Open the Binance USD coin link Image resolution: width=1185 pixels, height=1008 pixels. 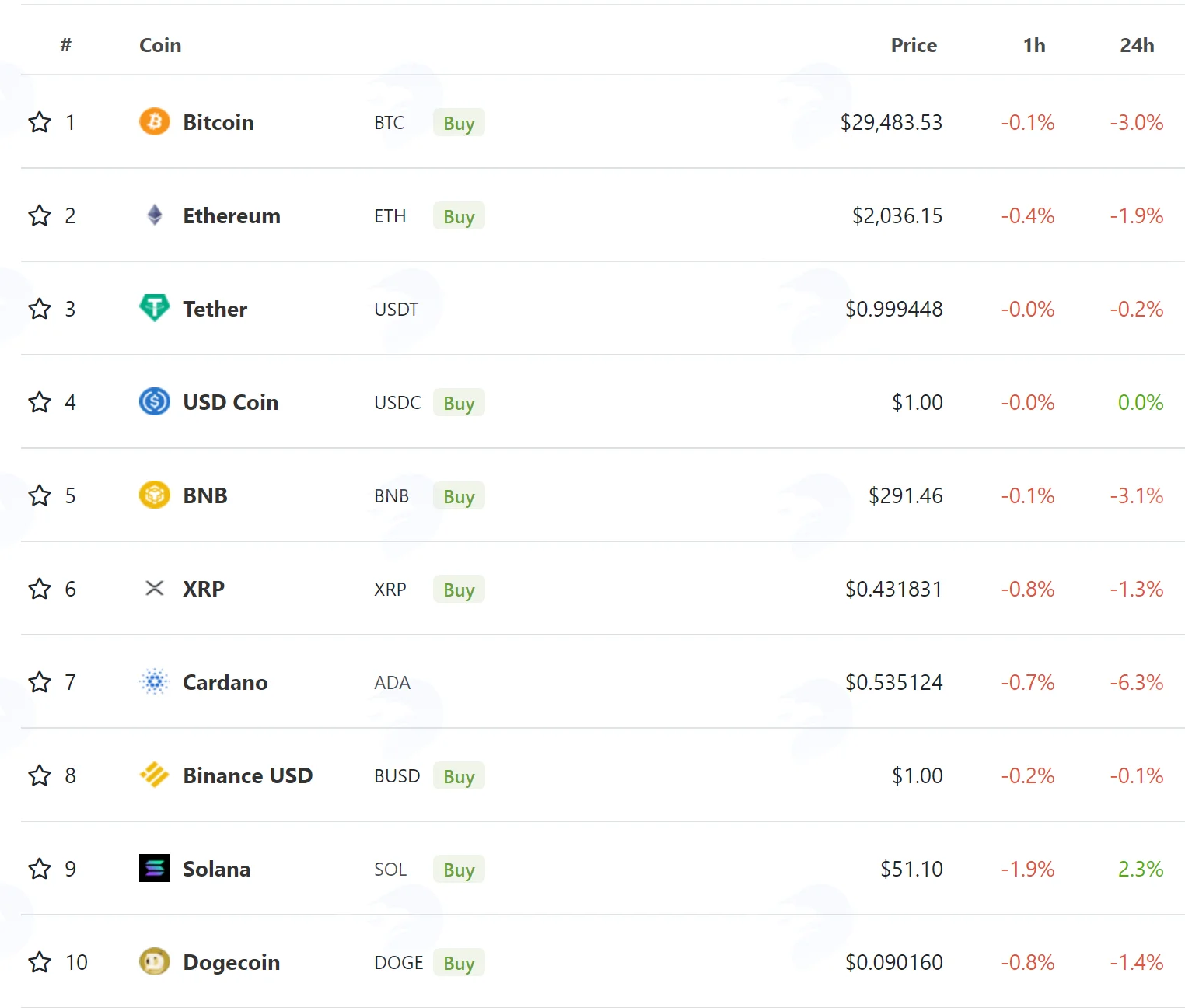247,775
